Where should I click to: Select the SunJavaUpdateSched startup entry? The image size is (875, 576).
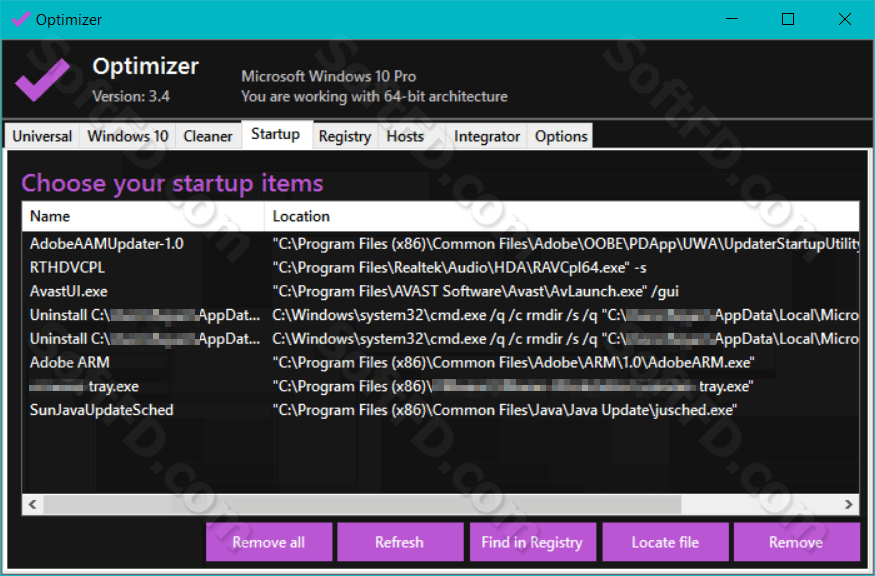point(102,410)
